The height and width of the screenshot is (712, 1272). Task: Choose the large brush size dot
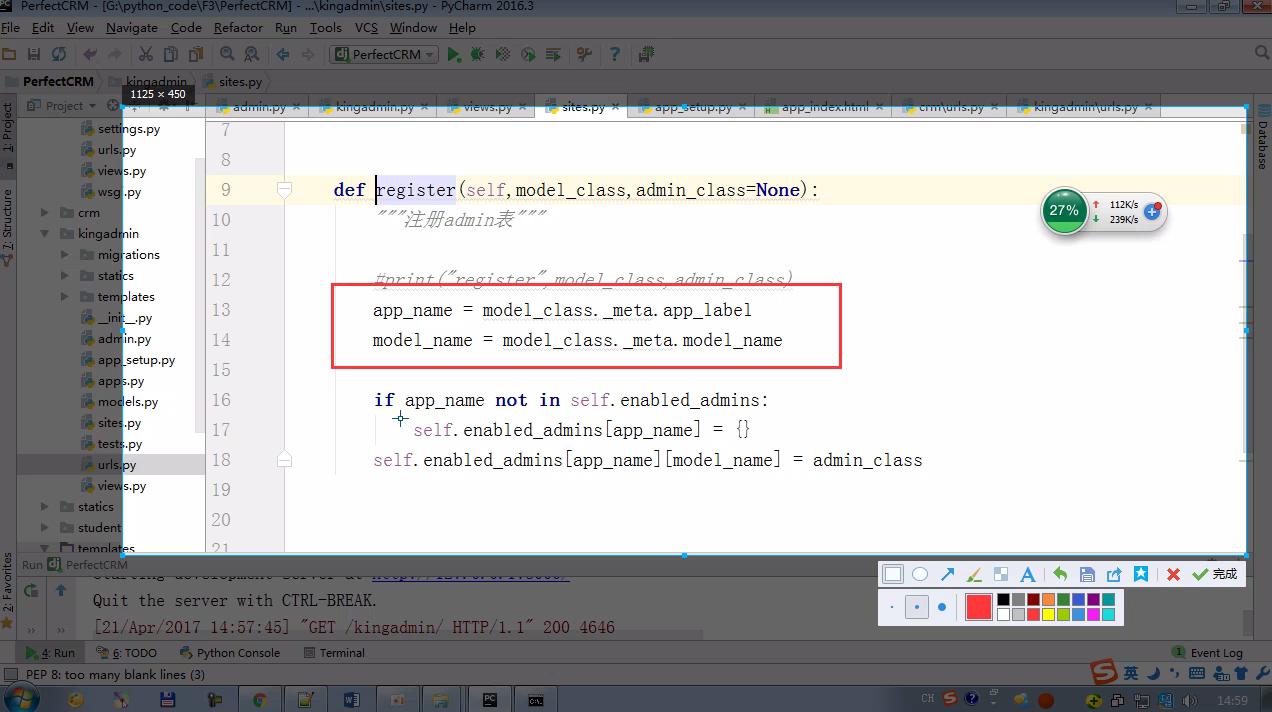click(942, 607)
